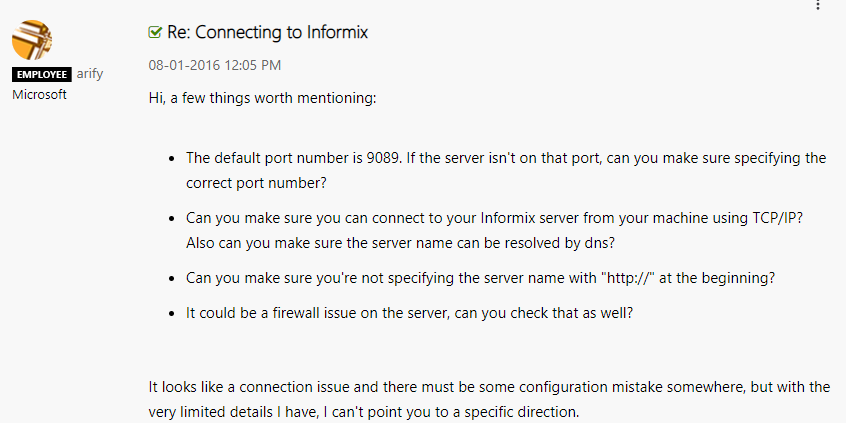846x423 pixels.
Task: Open the three-dot post options menu
Action: coord(818,4)
